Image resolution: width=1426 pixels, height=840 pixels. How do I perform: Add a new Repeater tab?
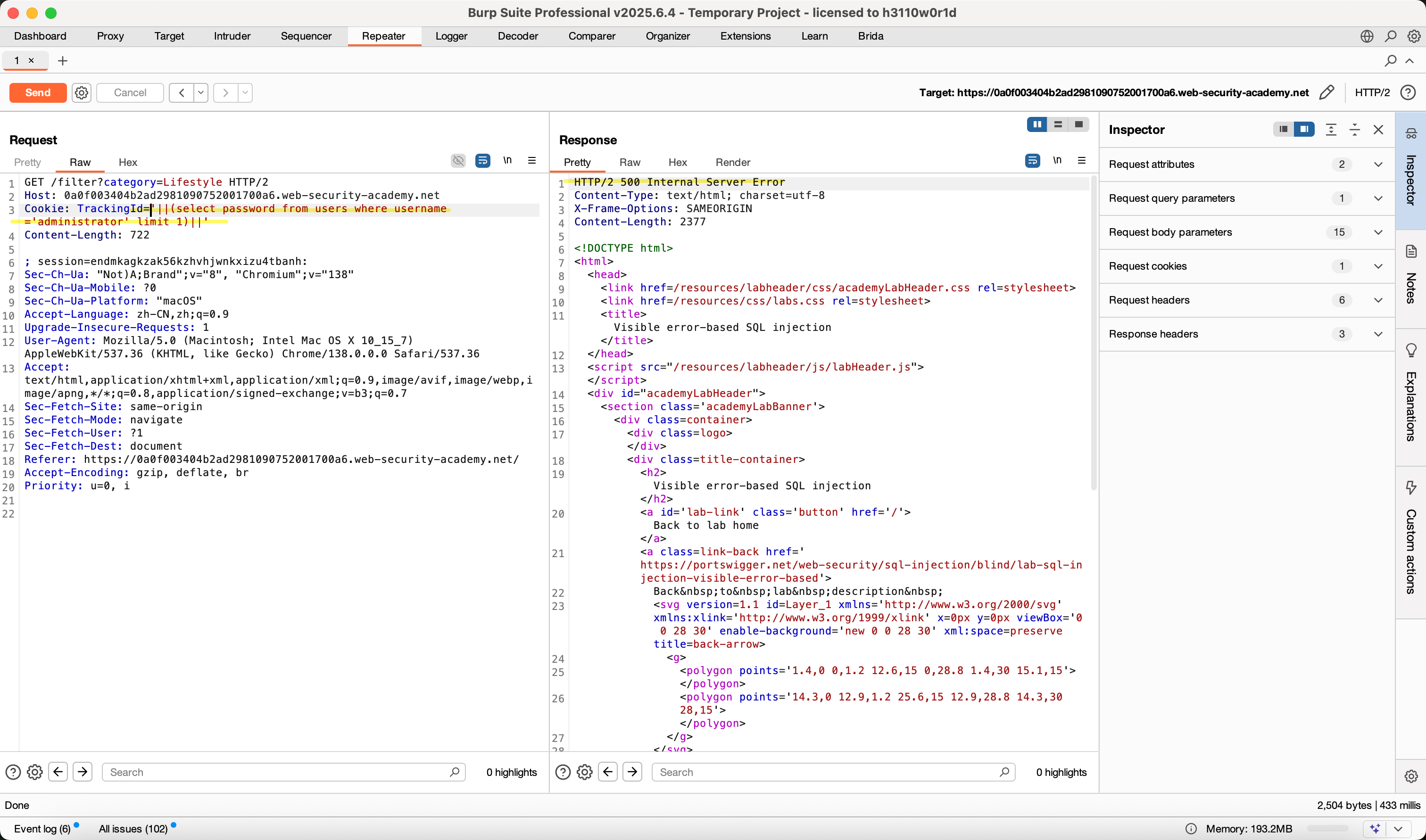tap(63, 60)
